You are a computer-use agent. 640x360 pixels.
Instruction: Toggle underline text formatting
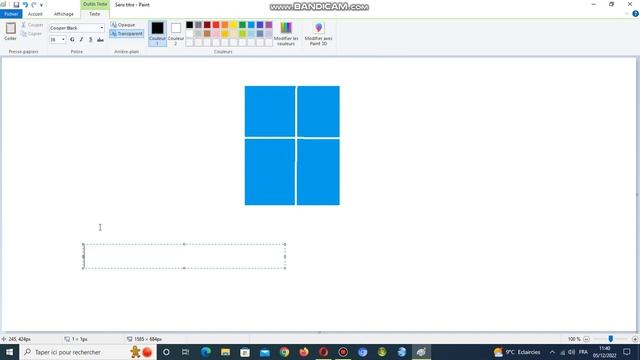coord(91,40)
